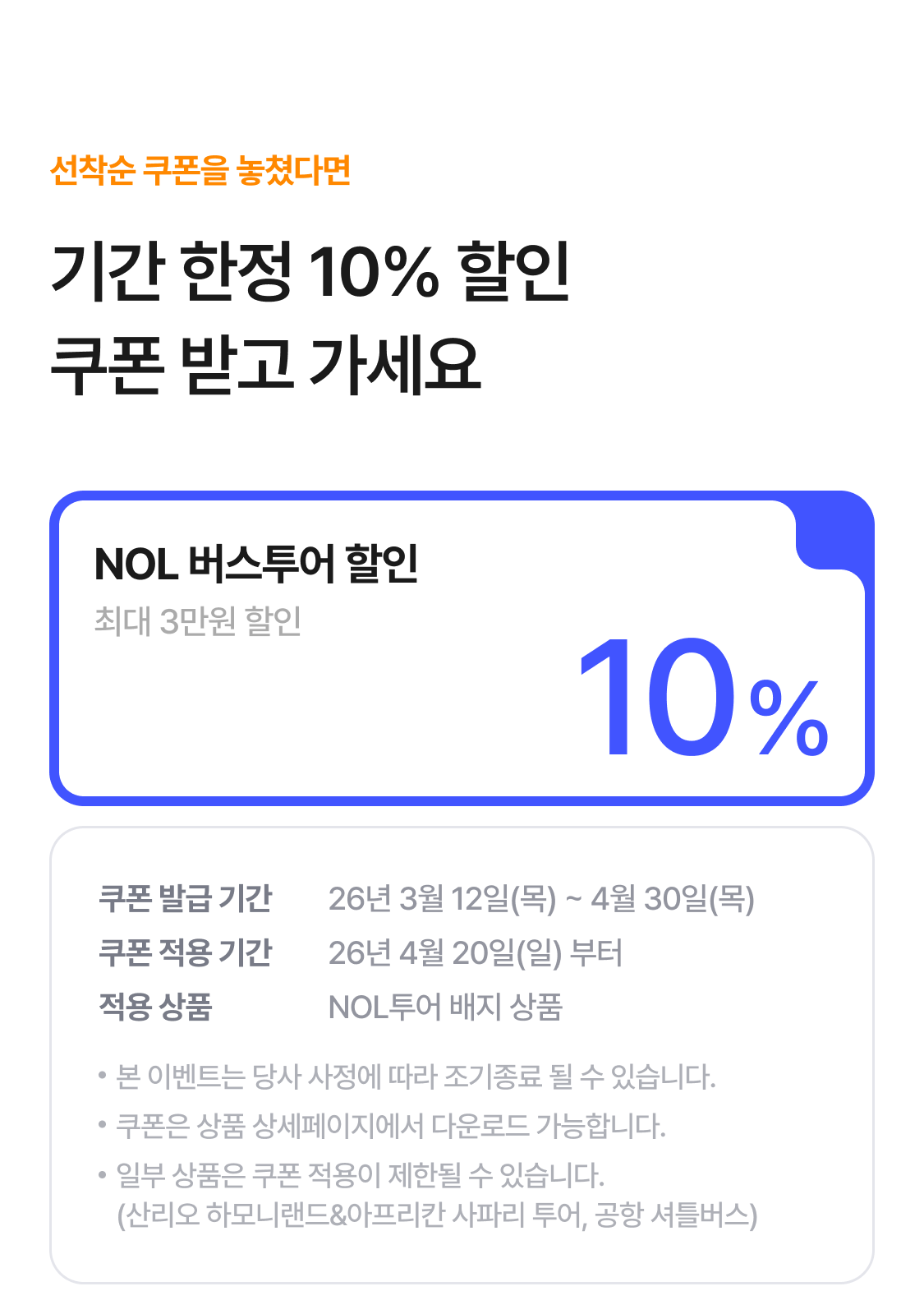Image resolution: width=924 pixels, height=1314 pixels.
Task: Click the 쿠폰 적용 기간 label
Action: [185, 952]
